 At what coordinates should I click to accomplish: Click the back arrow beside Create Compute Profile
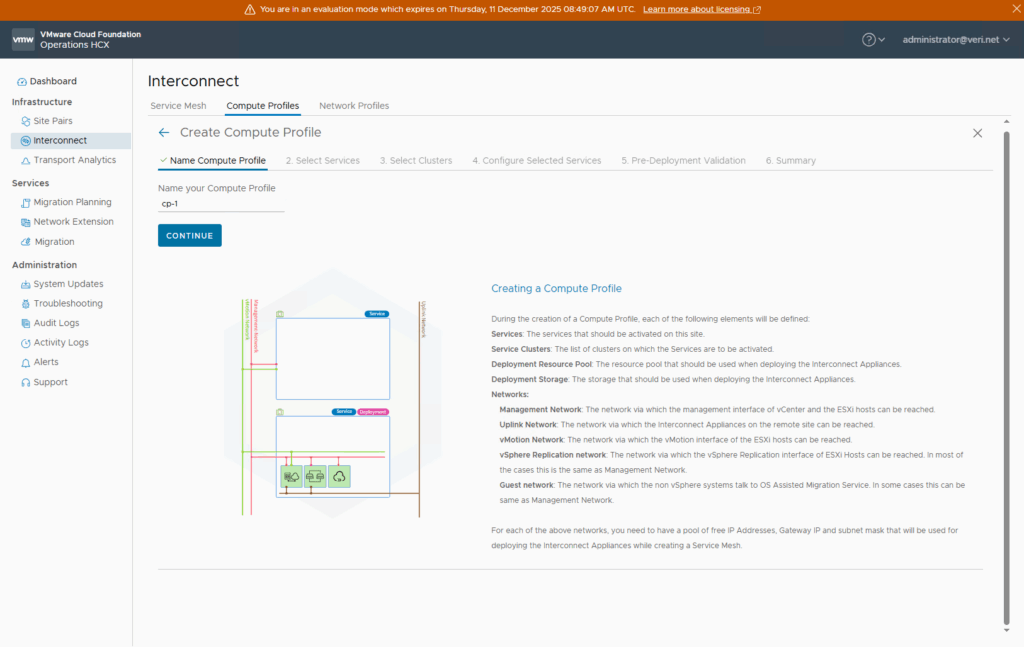coord(164,132)
